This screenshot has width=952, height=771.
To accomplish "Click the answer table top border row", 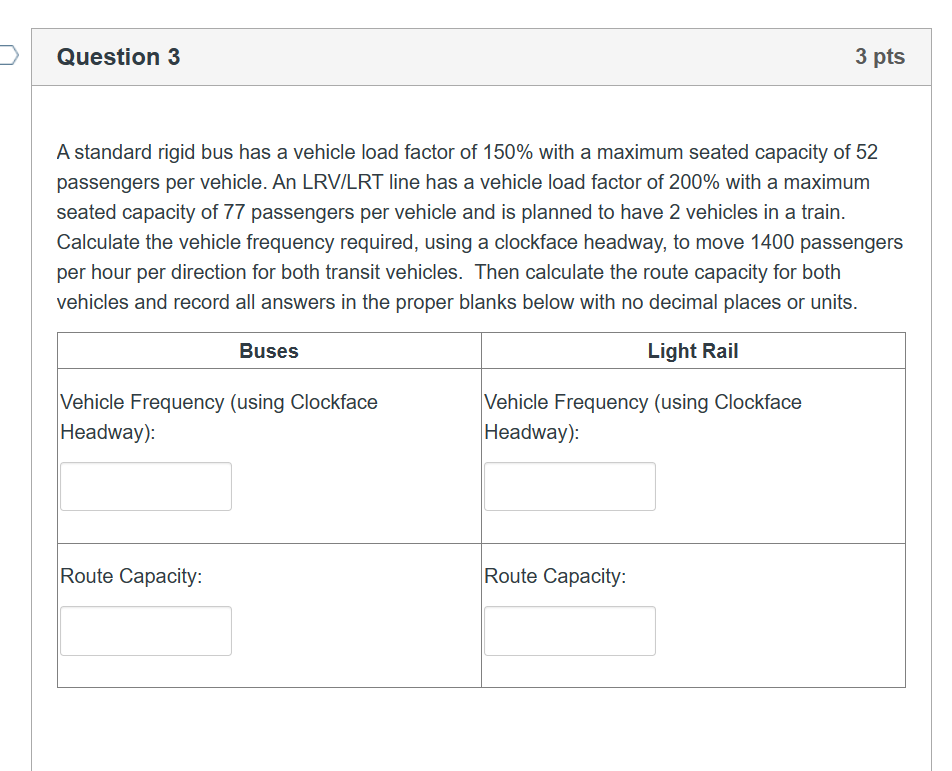I will pyautogui.click(x=480, y=334).
